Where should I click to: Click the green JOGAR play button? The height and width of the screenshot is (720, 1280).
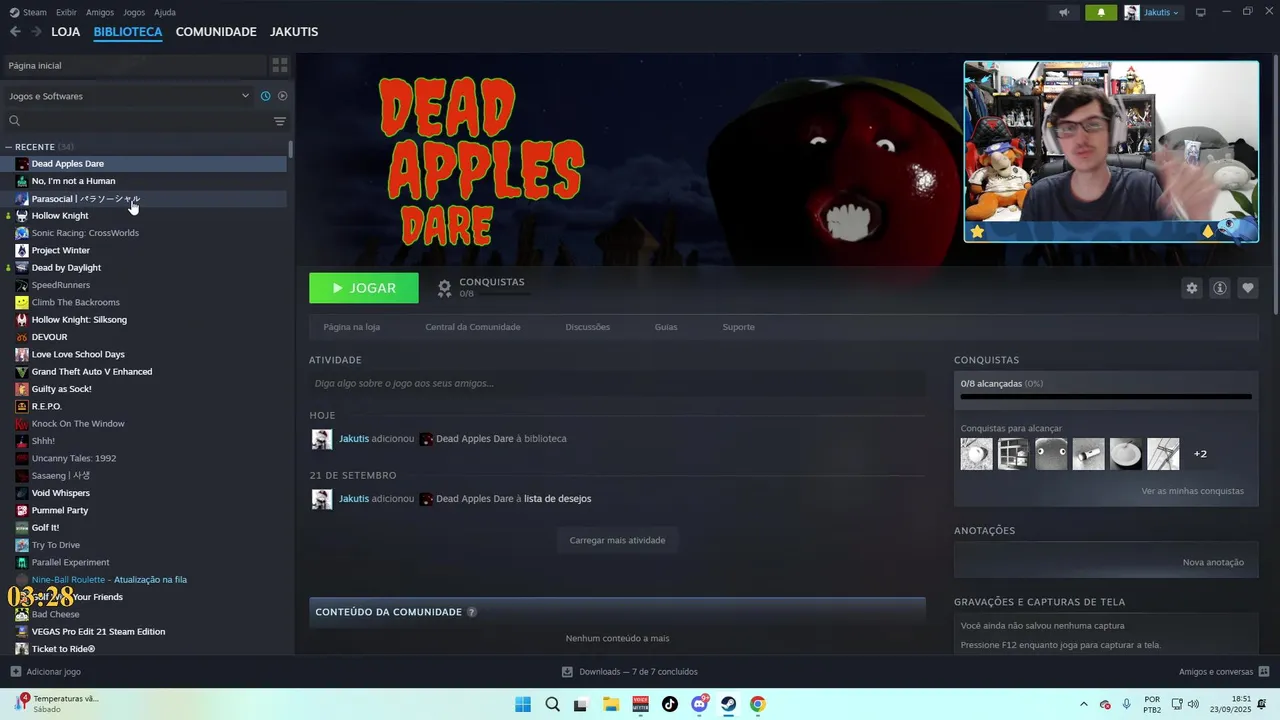coord(364,288)
